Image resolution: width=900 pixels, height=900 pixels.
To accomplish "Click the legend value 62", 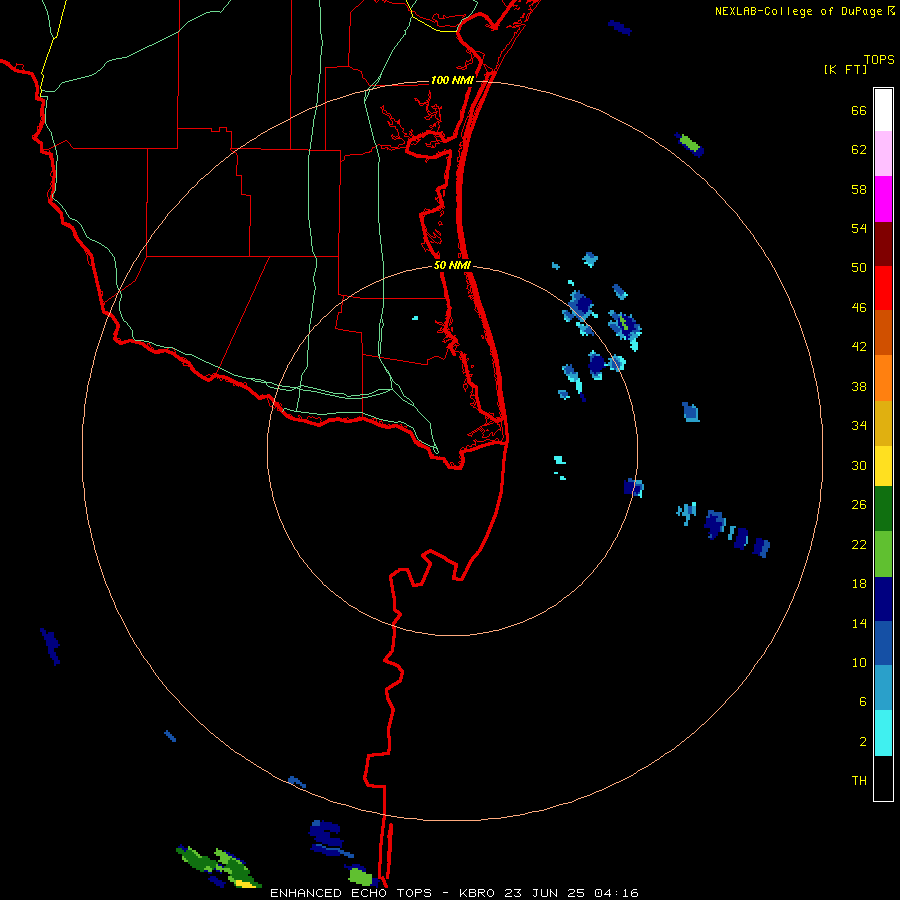I will tap(859, 150).
